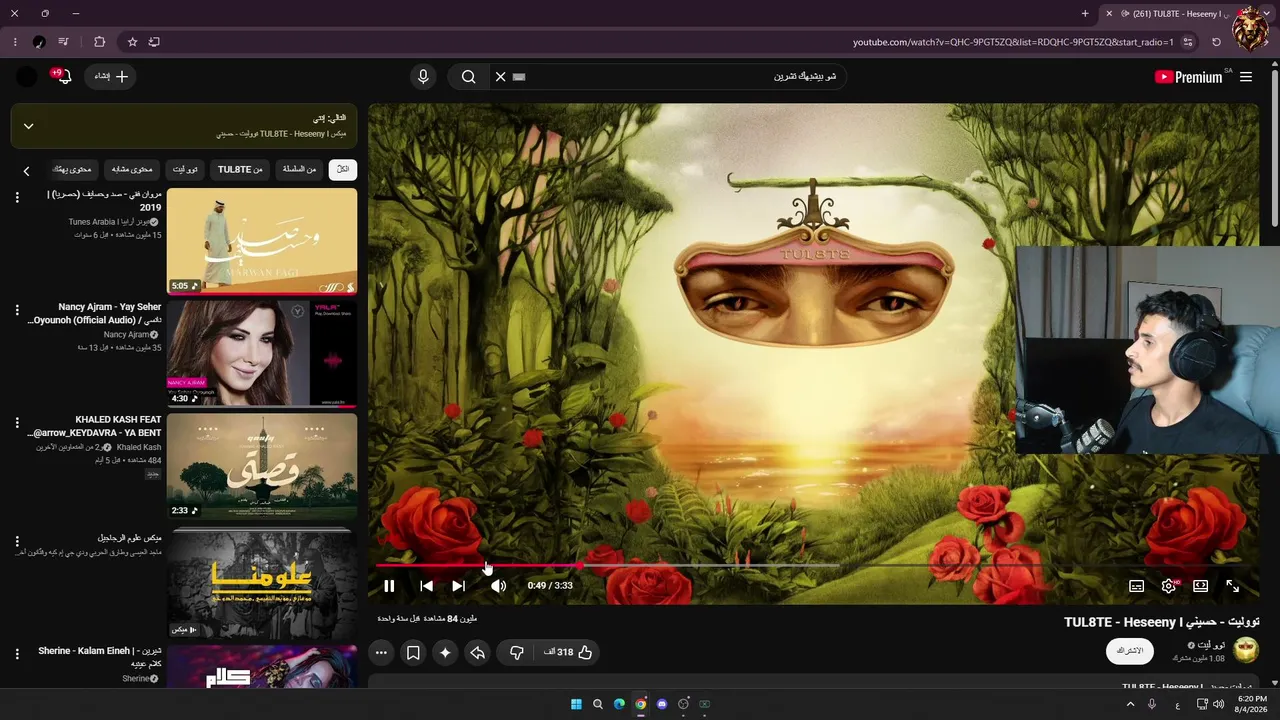Screen dimensions: 1280x720
Task: Open the browser three-dot menu
Action: (15, 42)
